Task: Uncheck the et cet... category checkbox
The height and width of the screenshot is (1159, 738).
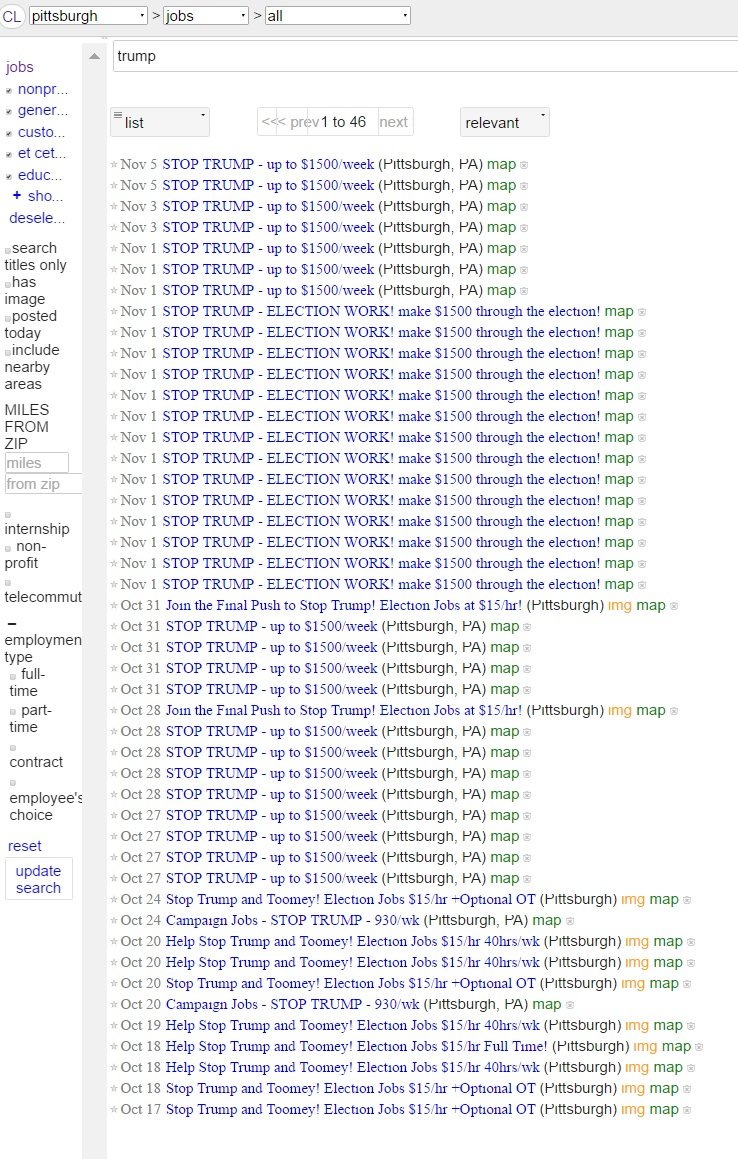Action: pos(9,155)
